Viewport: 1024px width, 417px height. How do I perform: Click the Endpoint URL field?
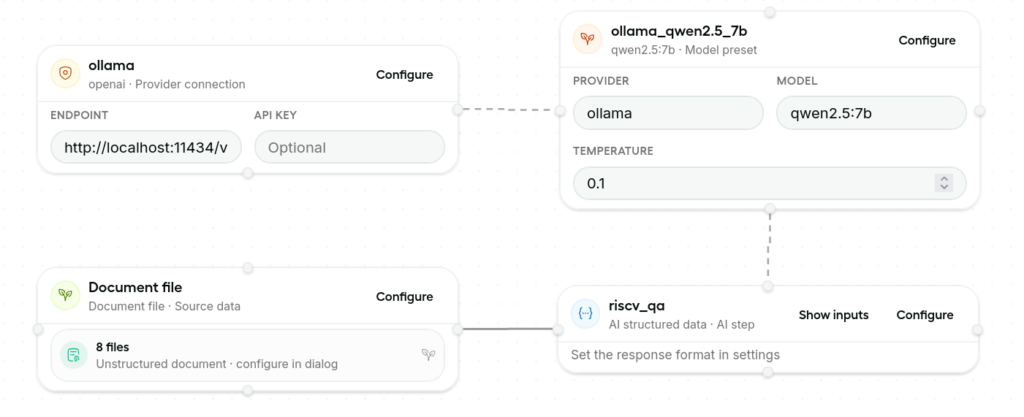point(146,147)
